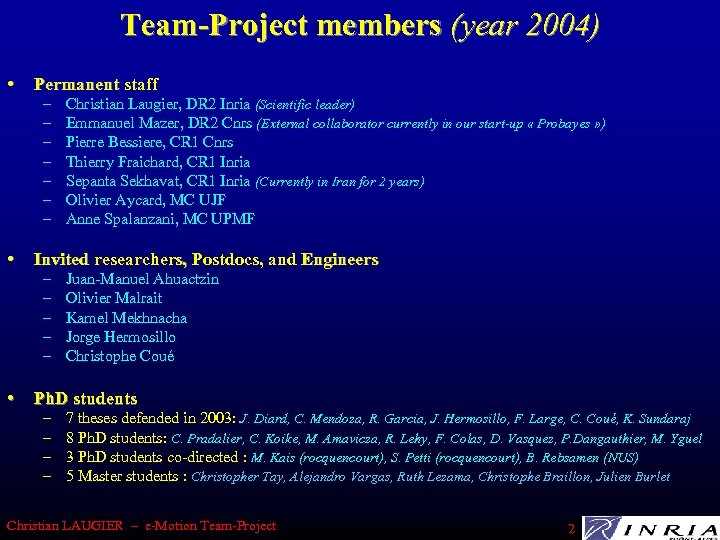Click 'Anne Spalanzani, MC UPMF' line
The image size is (720, 540).
tap(160, 219)
